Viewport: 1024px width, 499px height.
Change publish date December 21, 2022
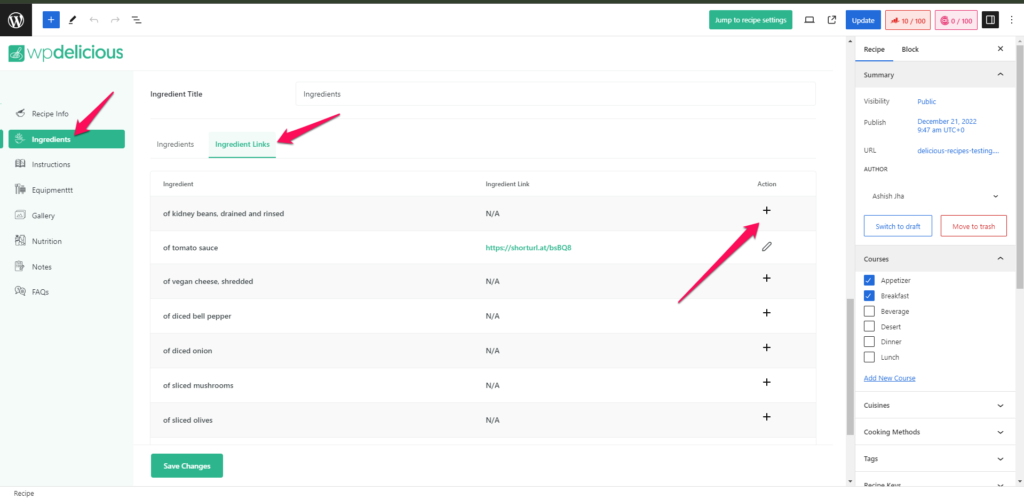[947, 125]
